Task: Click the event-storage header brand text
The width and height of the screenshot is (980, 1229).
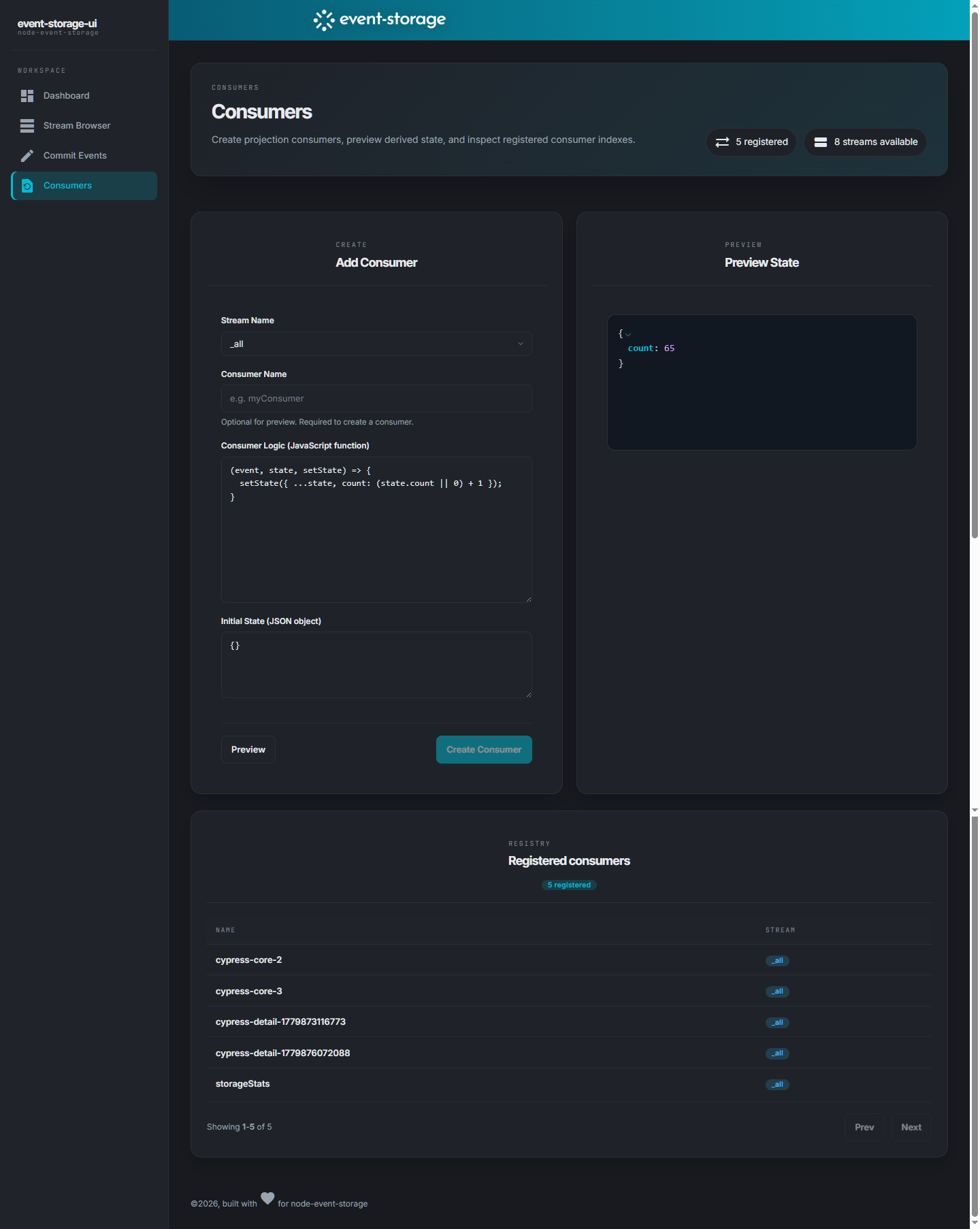Action: pyautogui.click(x=393, y=20)
